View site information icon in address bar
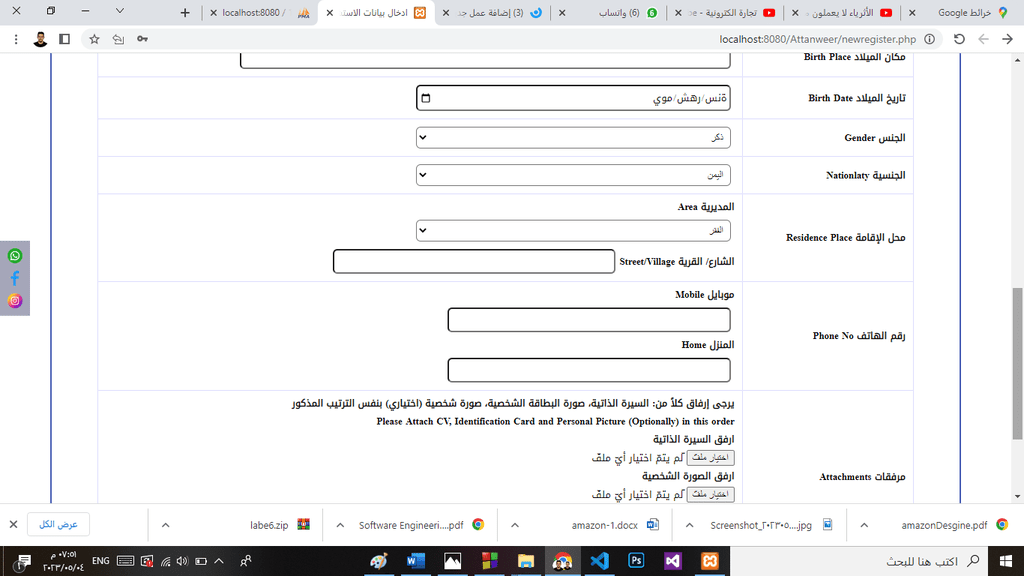The width and height of the screenshot is (1024, 576). tap(929, 39)
